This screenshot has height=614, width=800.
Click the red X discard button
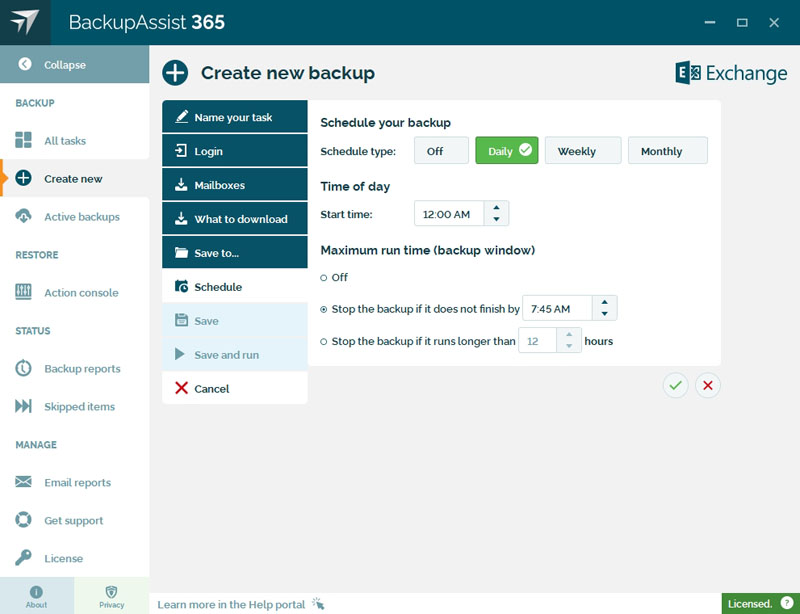tap(708, 385)
